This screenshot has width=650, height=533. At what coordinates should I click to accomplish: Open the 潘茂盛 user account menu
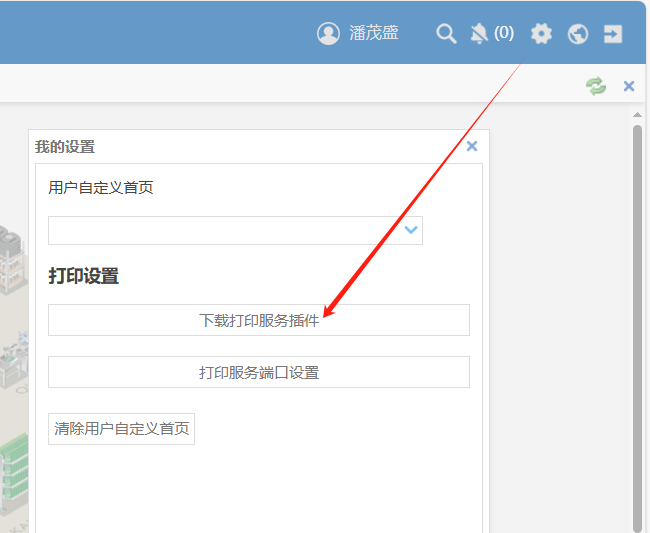click(x=374, y=33)
